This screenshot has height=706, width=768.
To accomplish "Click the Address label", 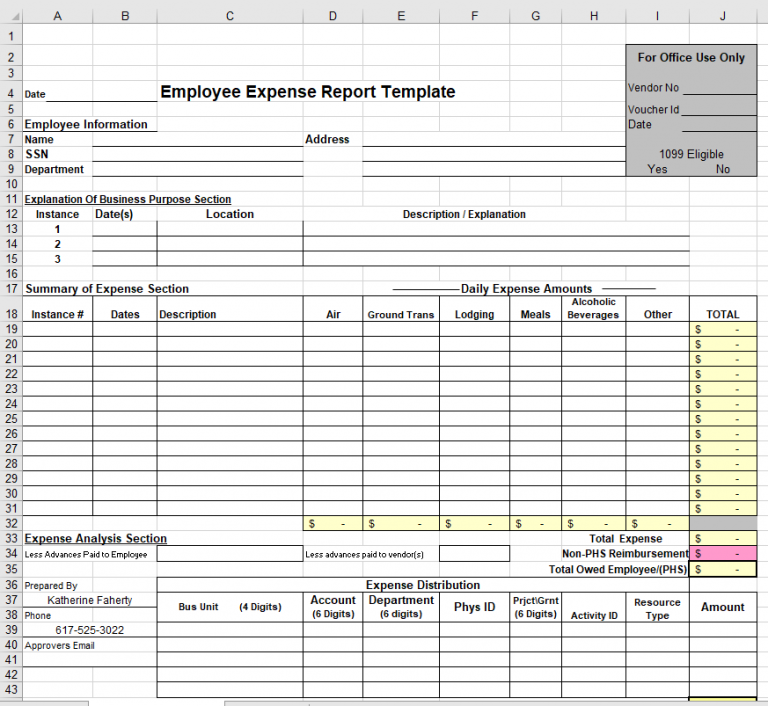I will (327, 139).
